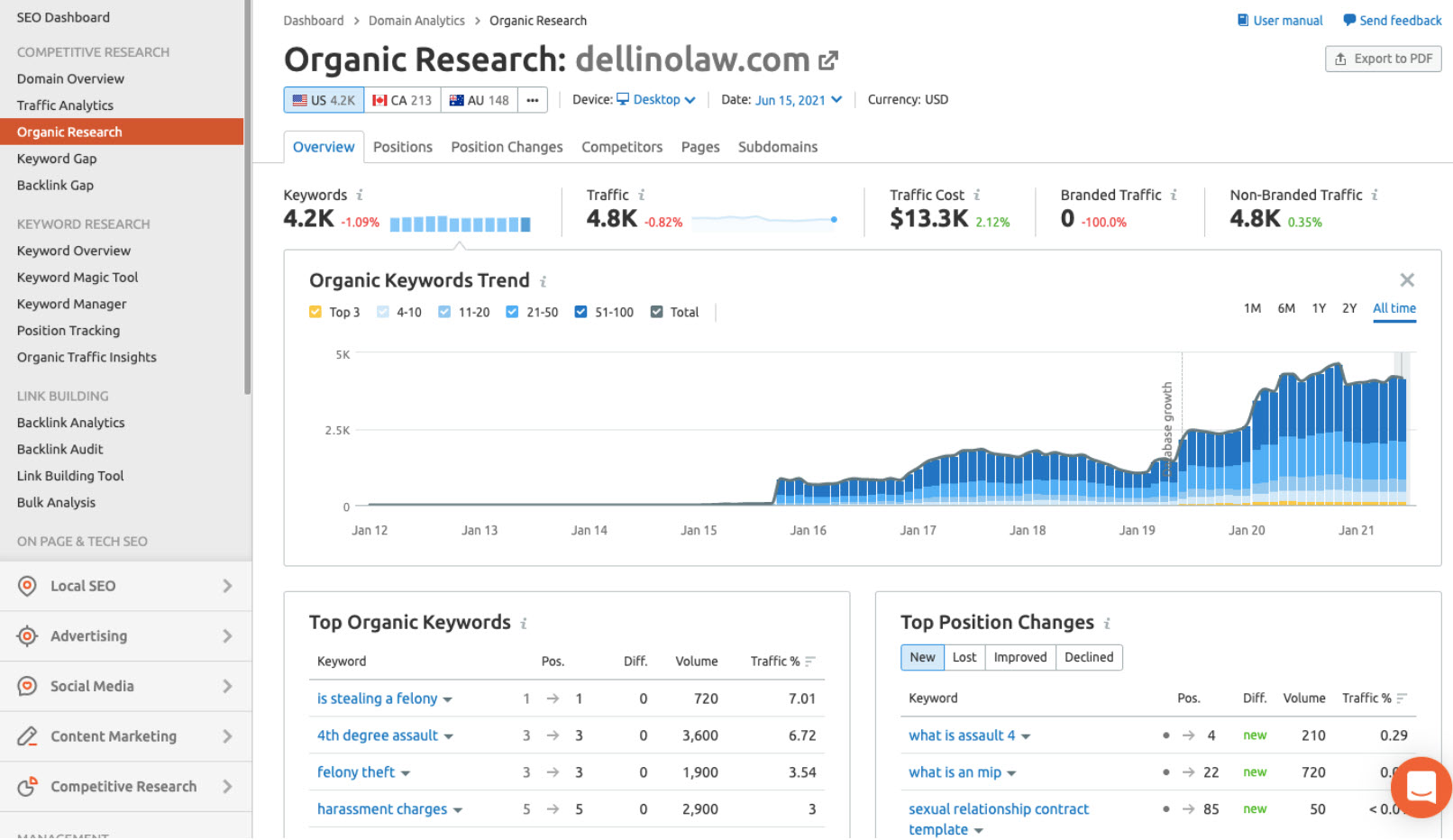The height and width of the screenshot is (840, 1453).
Task: Click the Advertising target icon
Action: click(x=27, y=635)
